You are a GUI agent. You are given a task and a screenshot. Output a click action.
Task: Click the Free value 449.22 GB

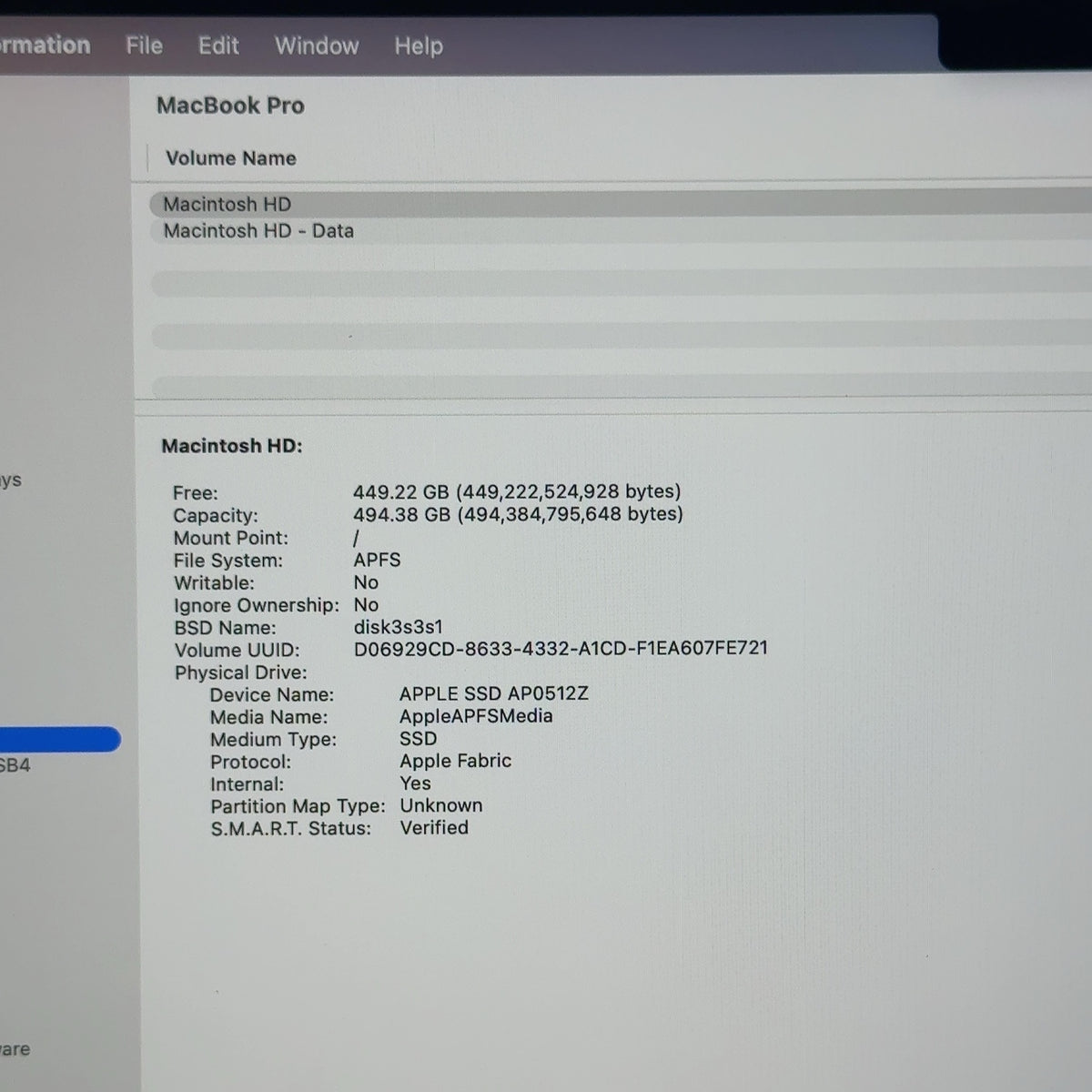(x=517, y=491)
